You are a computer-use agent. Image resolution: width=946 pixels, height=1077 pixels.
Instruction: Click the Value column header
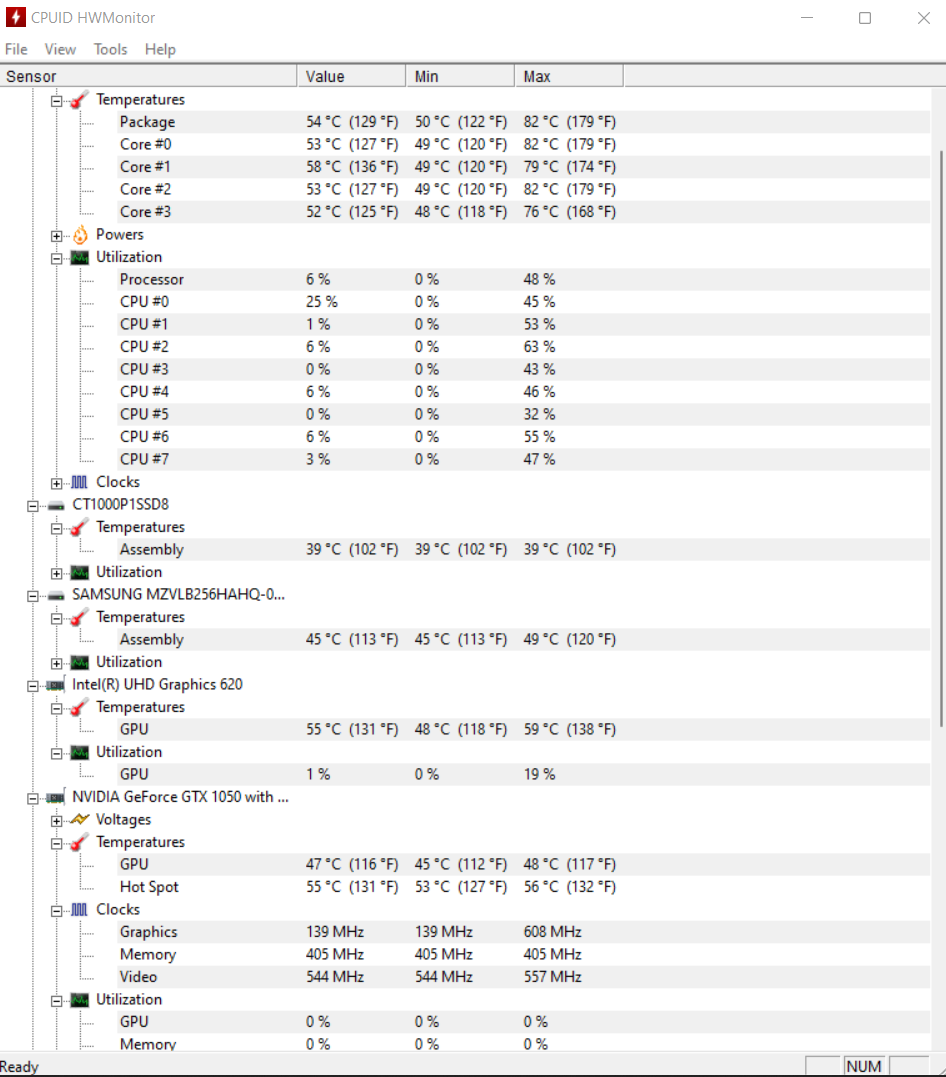(352, 76)
